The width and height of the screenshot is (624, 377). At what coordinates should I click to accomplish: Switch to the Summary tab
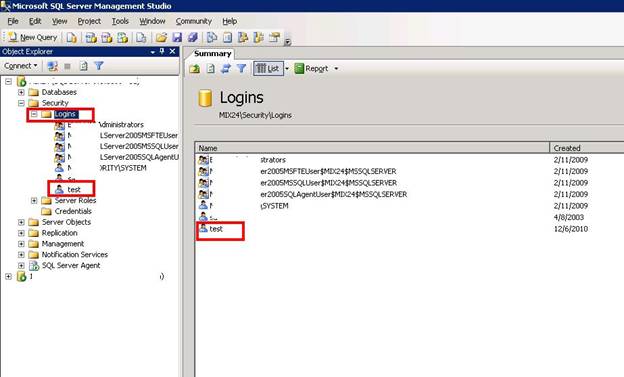[213, 54]
